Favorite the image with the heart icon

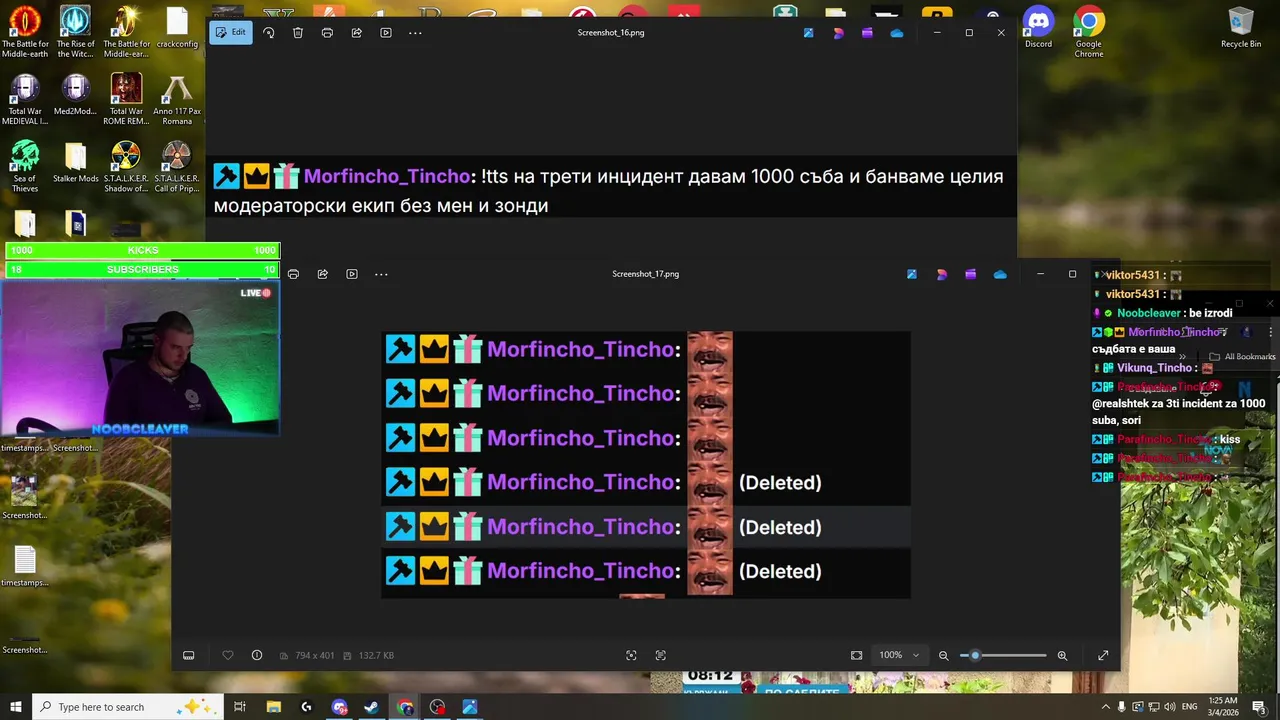pyautogui.click(x=228, y=656)
